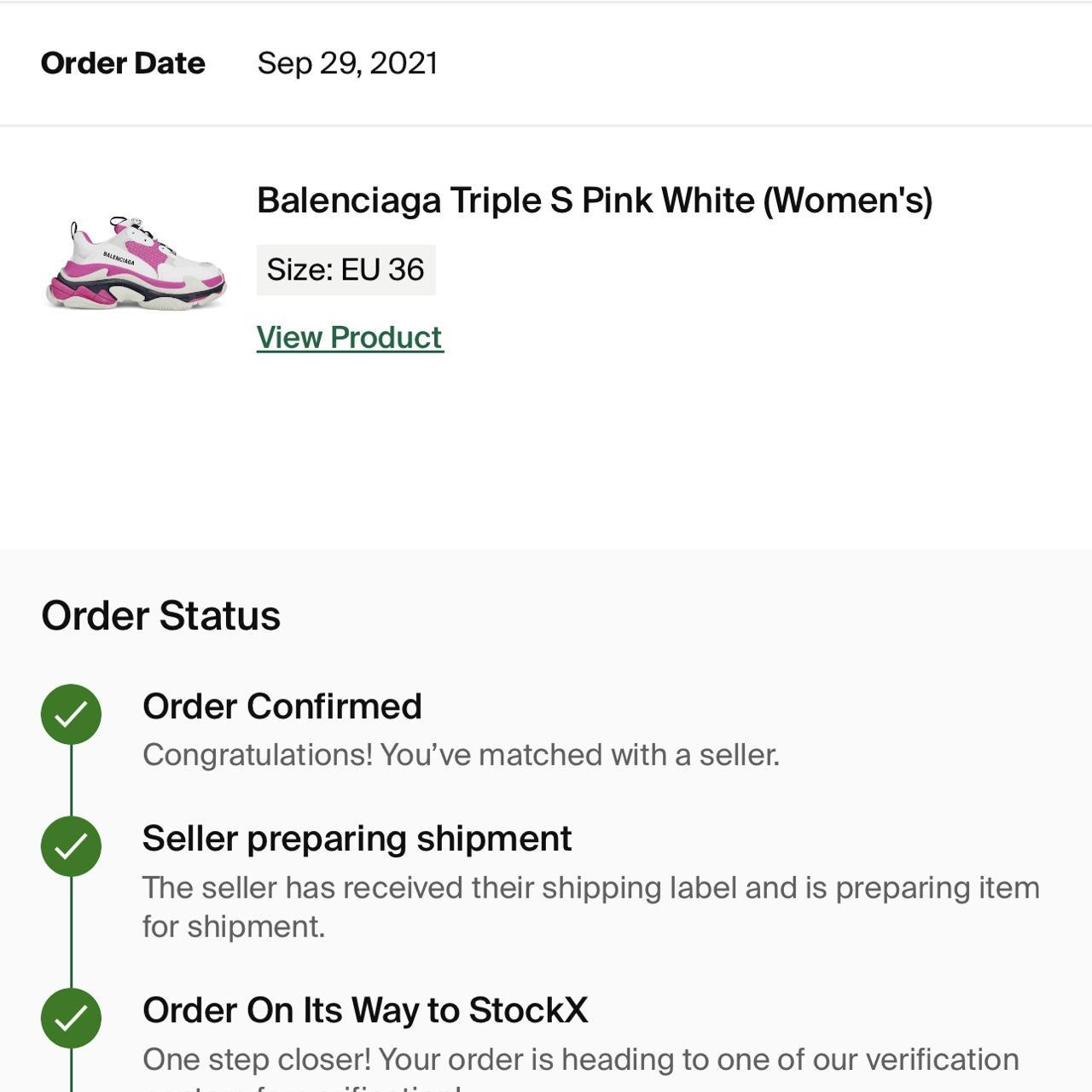
Task: Click the Seller preparing shipment status title
Action: (357, 839)
